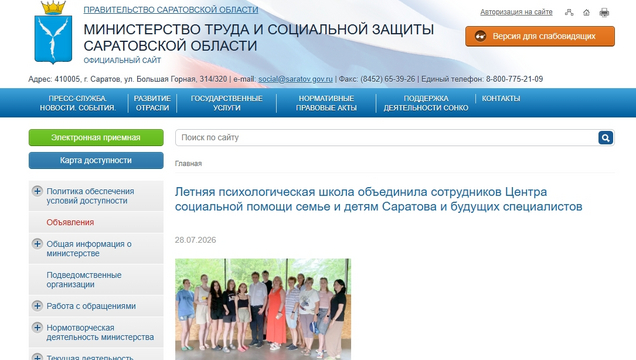This screenshot has width=636, height=360.
Task: Open the group photo thumbnail
Action: (263, 309)
